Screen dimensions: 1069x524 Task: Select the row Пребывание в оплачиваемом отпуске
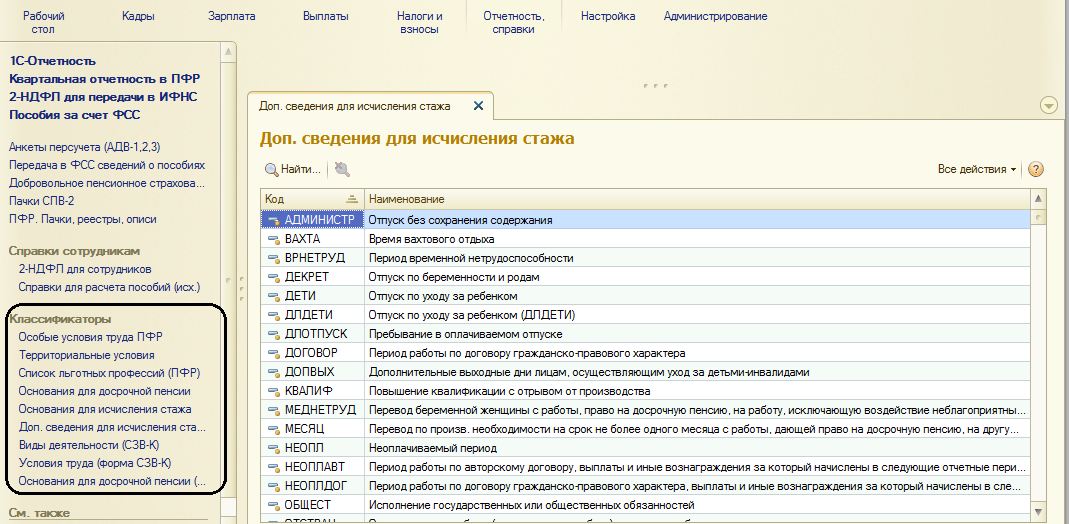[x=645, y=335]
